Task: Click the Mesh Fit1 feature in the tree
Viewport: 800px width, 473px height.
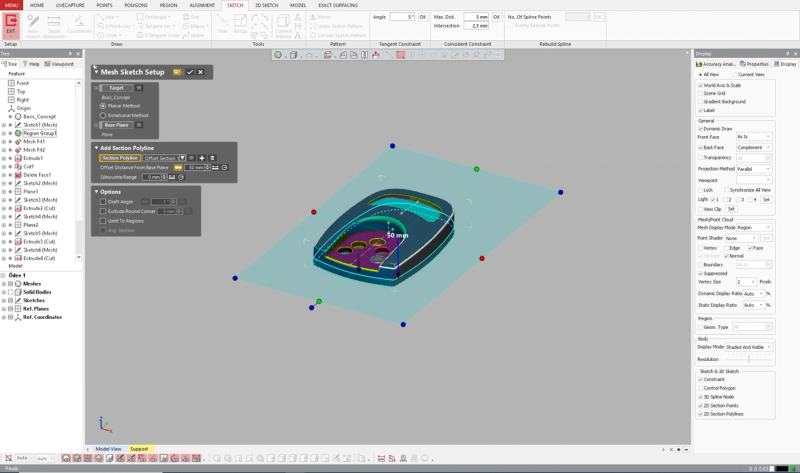Action: (x=34, y=141)
